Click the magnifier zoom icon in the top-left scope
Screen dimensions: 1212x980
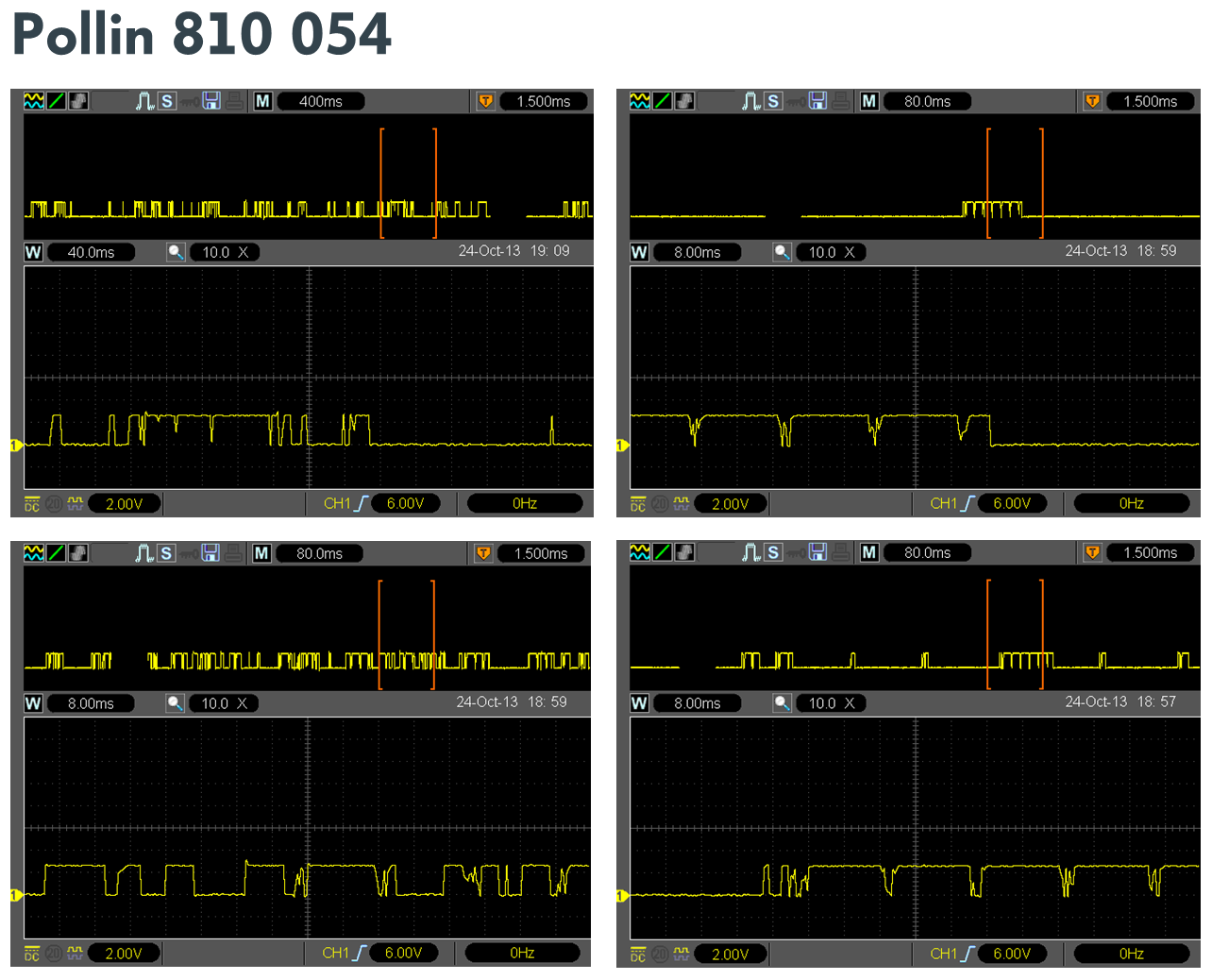176,252
